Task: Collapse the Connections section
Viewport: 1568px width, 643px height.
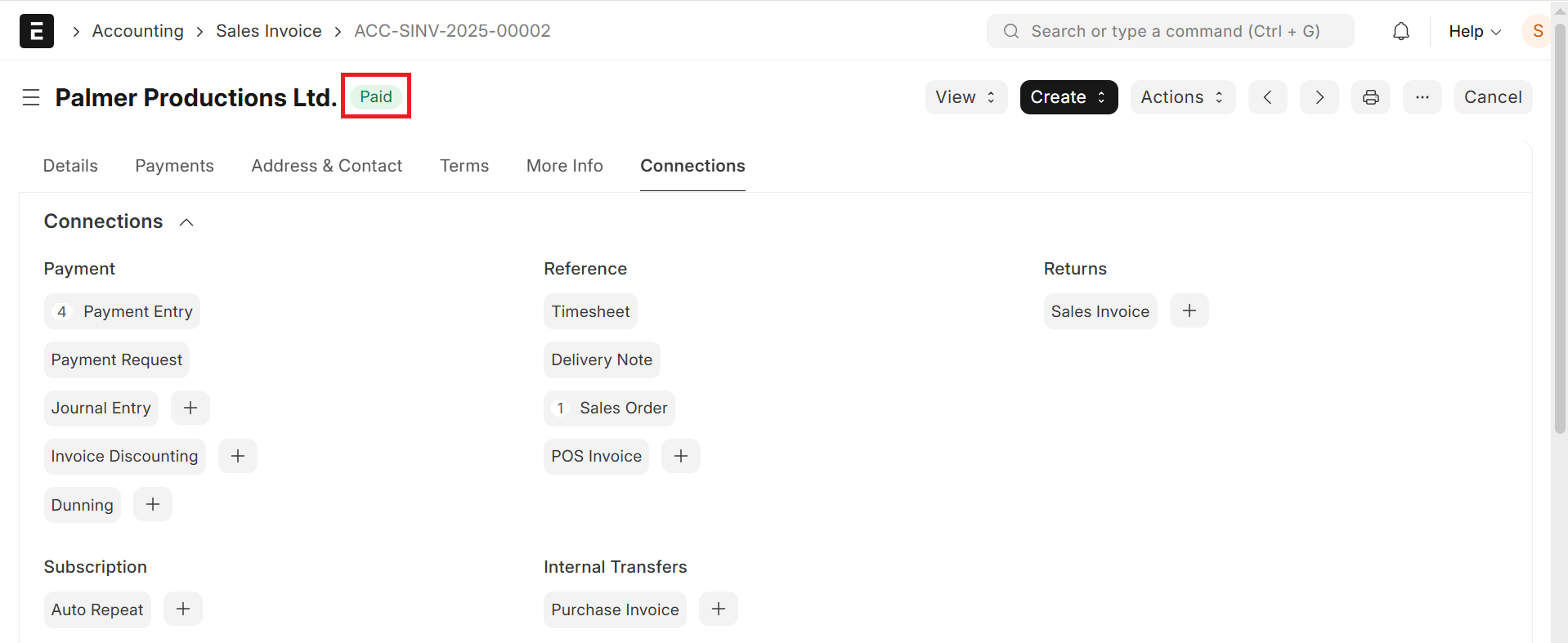Action: 186,222
